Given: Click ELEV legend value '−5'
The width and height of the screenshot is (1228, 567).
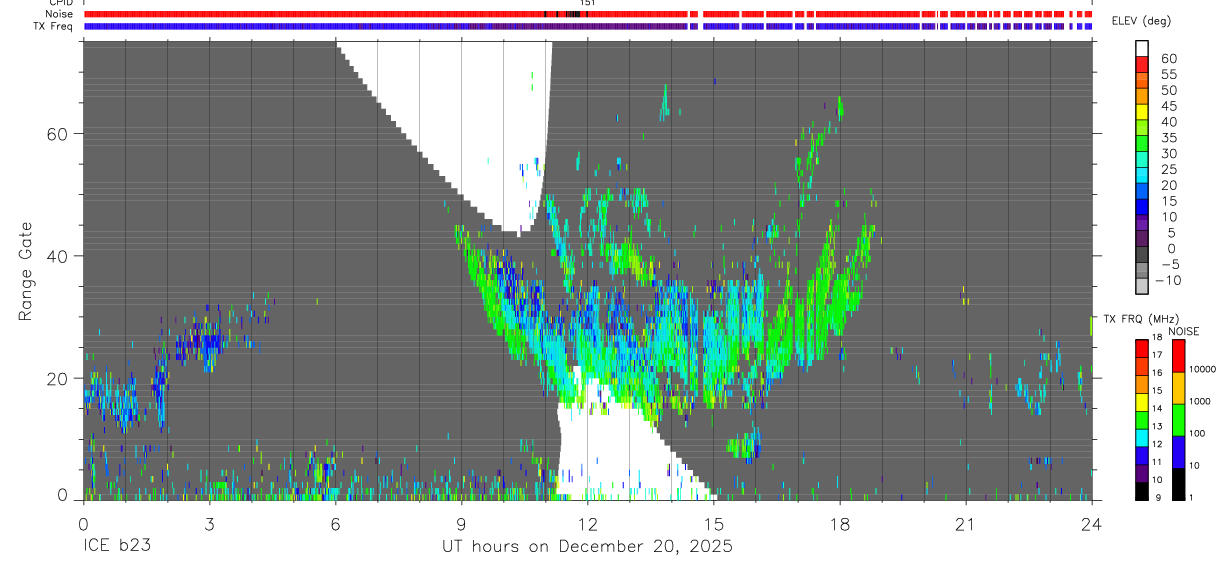Looking at the screenshot, I should pyautogui.click(x=1169, y=265).
